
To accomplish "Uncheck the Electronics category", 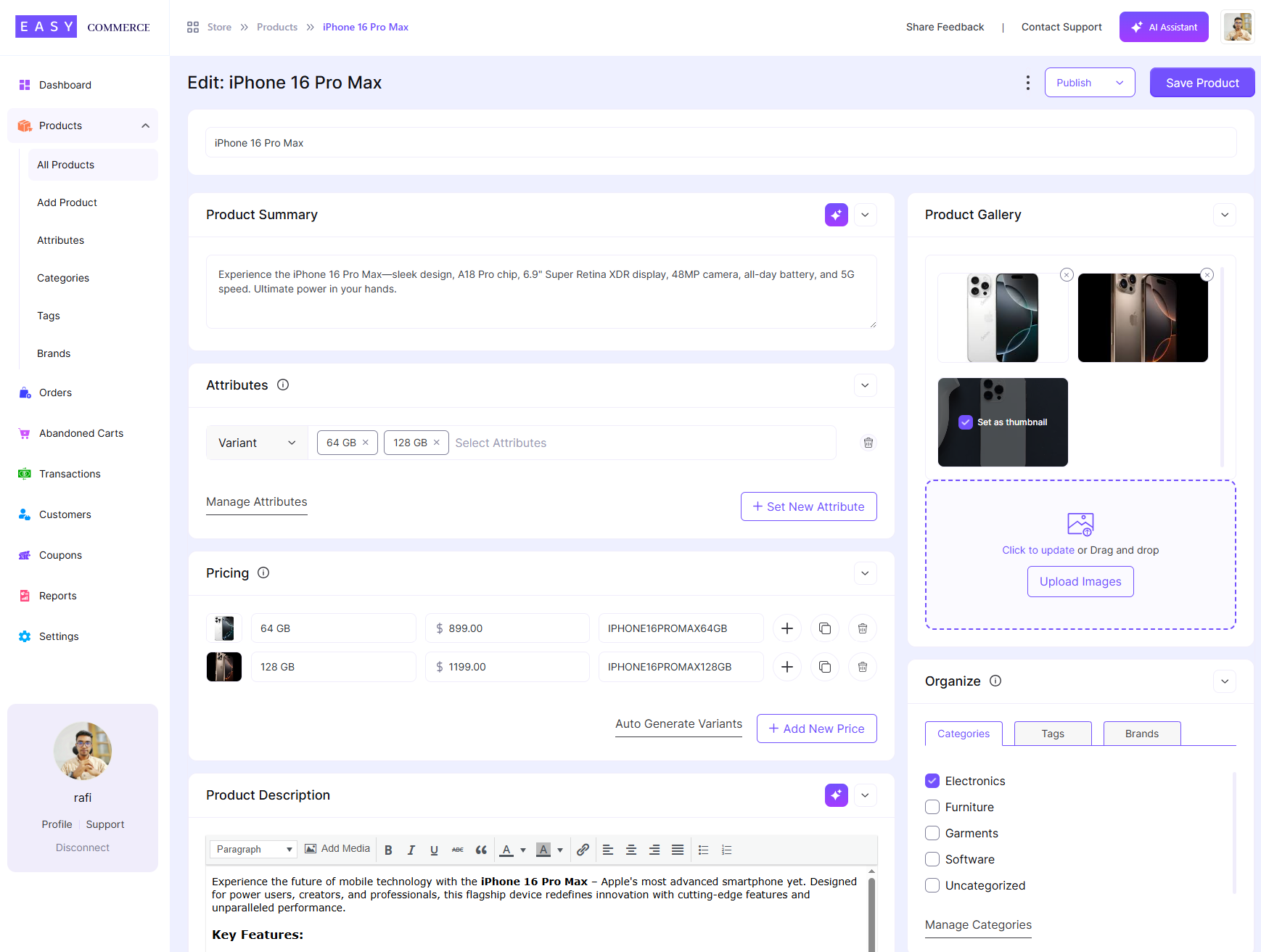I will (x=932, y=781).
